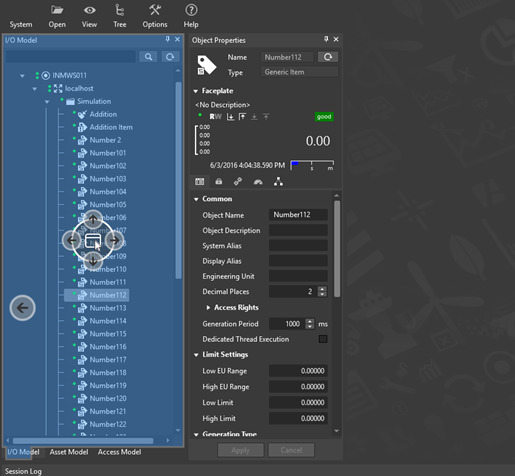Open the properties table tab icon
515x476 pixels.
point(200,182)
